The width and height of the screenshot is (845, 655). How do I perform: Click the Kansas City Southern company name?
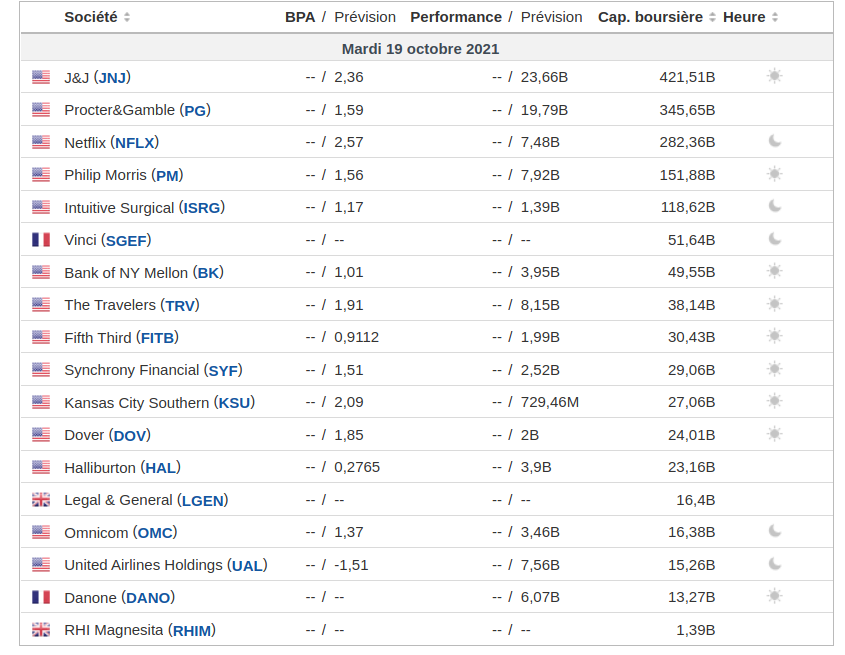pos(136,403)
